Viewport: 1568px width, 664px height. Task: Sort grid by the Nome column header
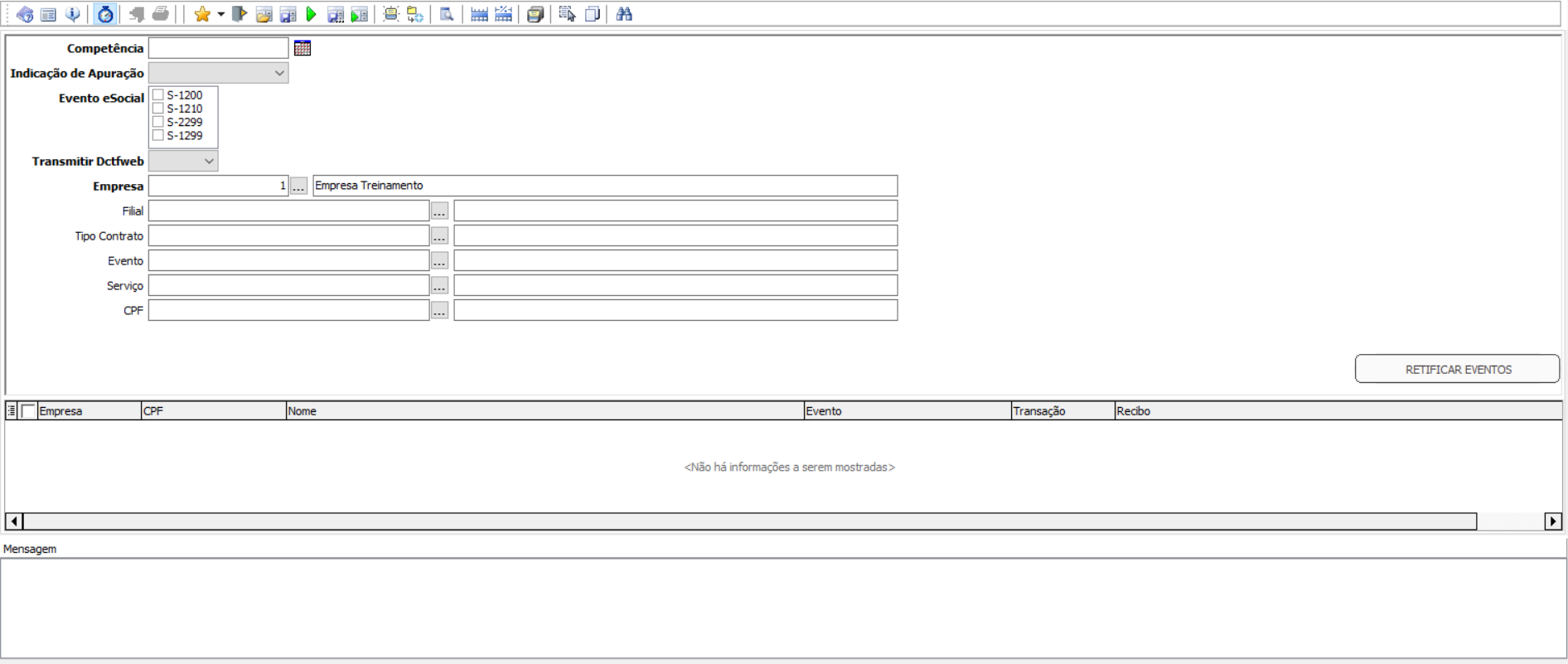click(544, 411)
